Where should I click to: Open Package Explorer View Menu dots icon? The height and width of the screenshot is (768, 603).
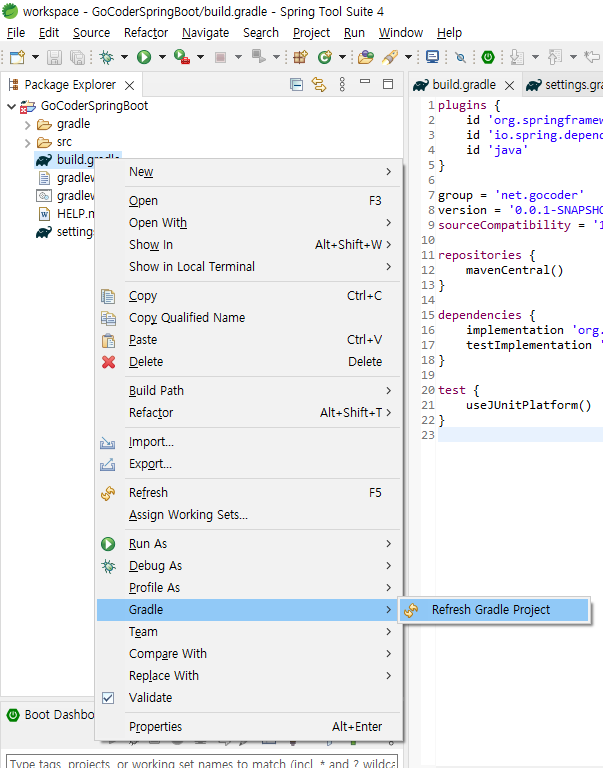tap(342, 85)
